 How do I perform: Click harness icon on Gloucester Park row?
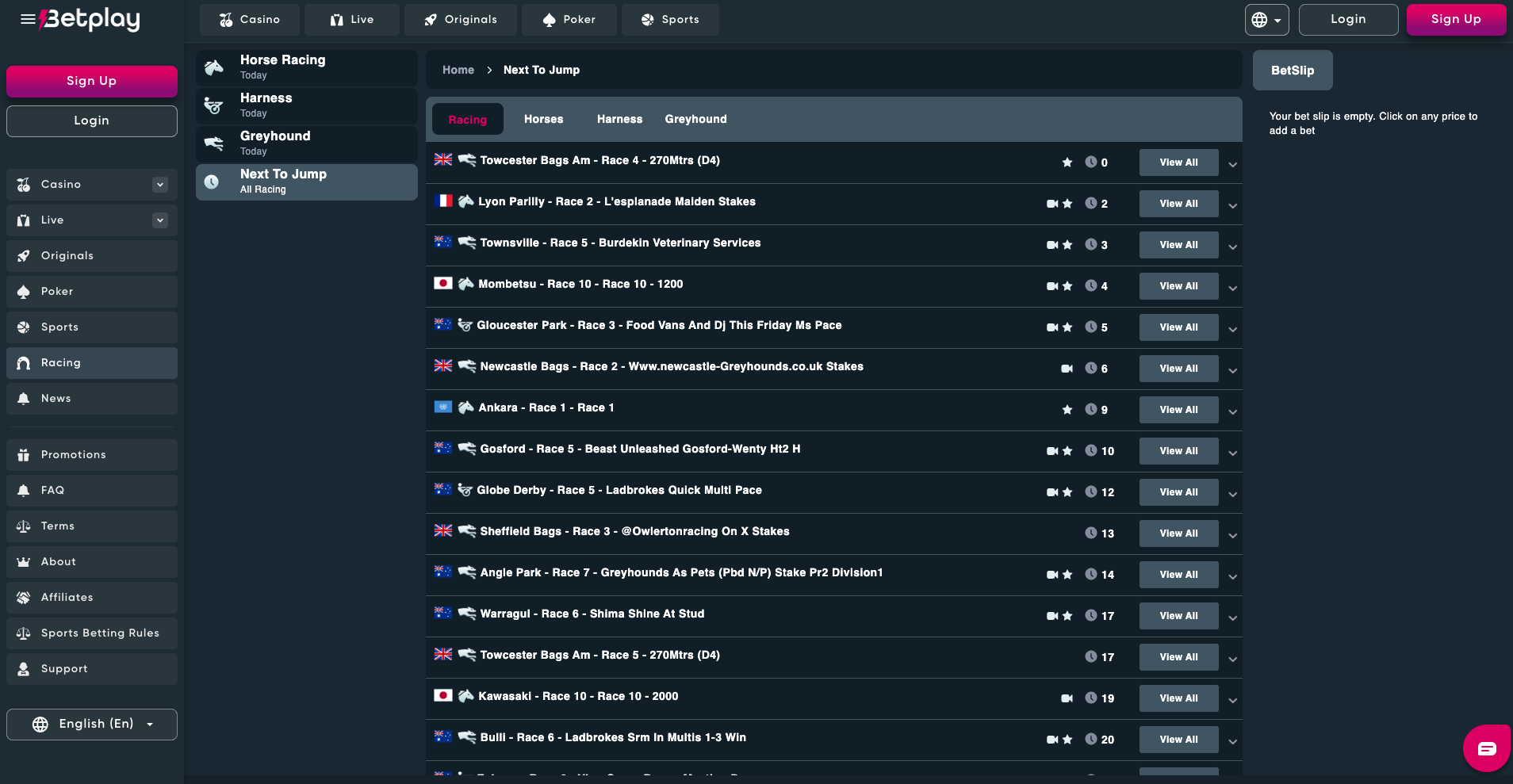pos(465,325)
